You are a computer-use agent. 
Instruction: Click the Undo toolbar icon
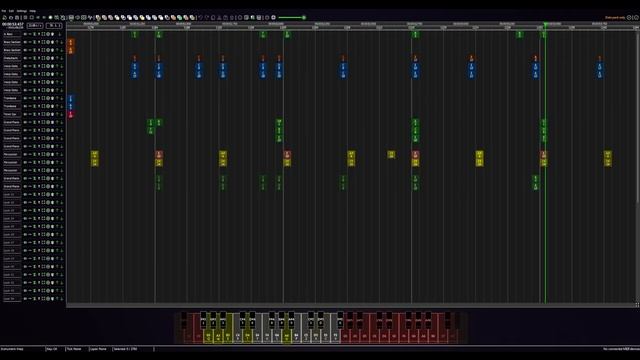(x=200, y=18)
